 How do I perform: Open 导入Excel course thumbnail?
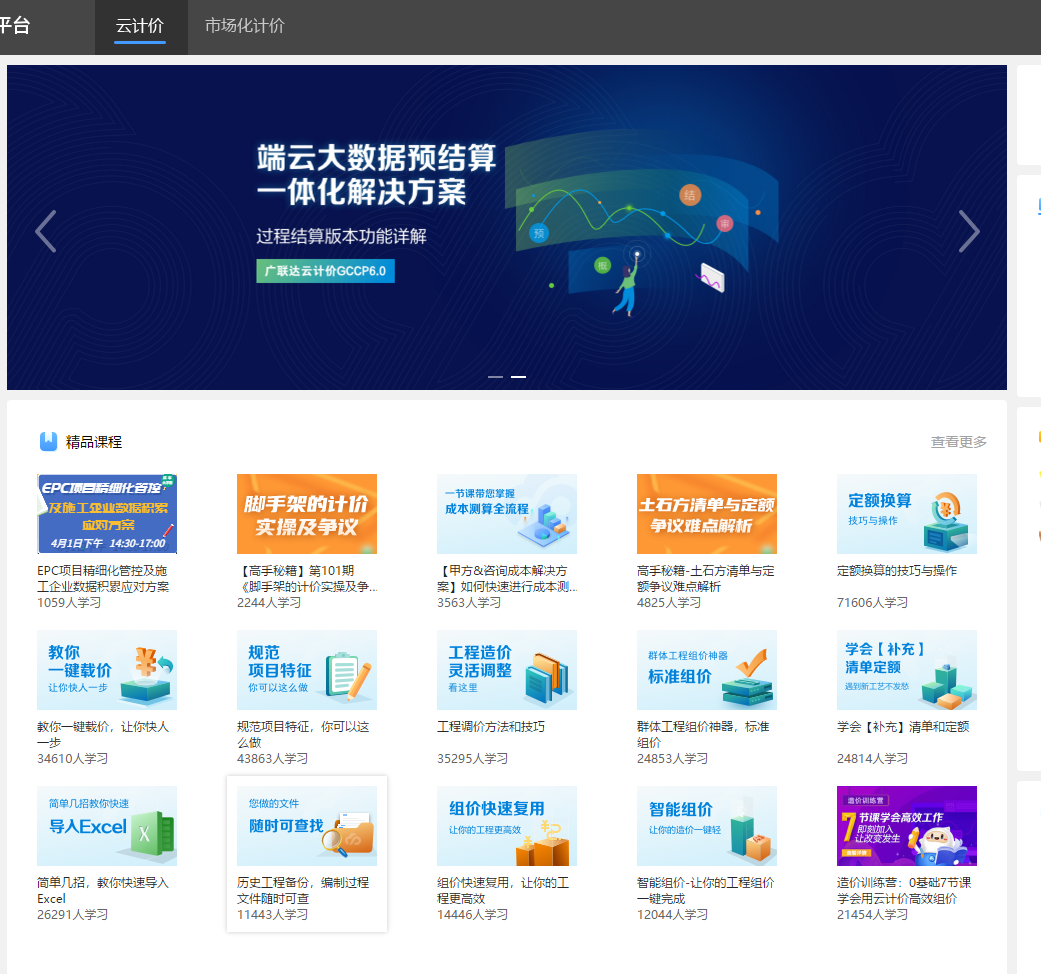point(107,826)
